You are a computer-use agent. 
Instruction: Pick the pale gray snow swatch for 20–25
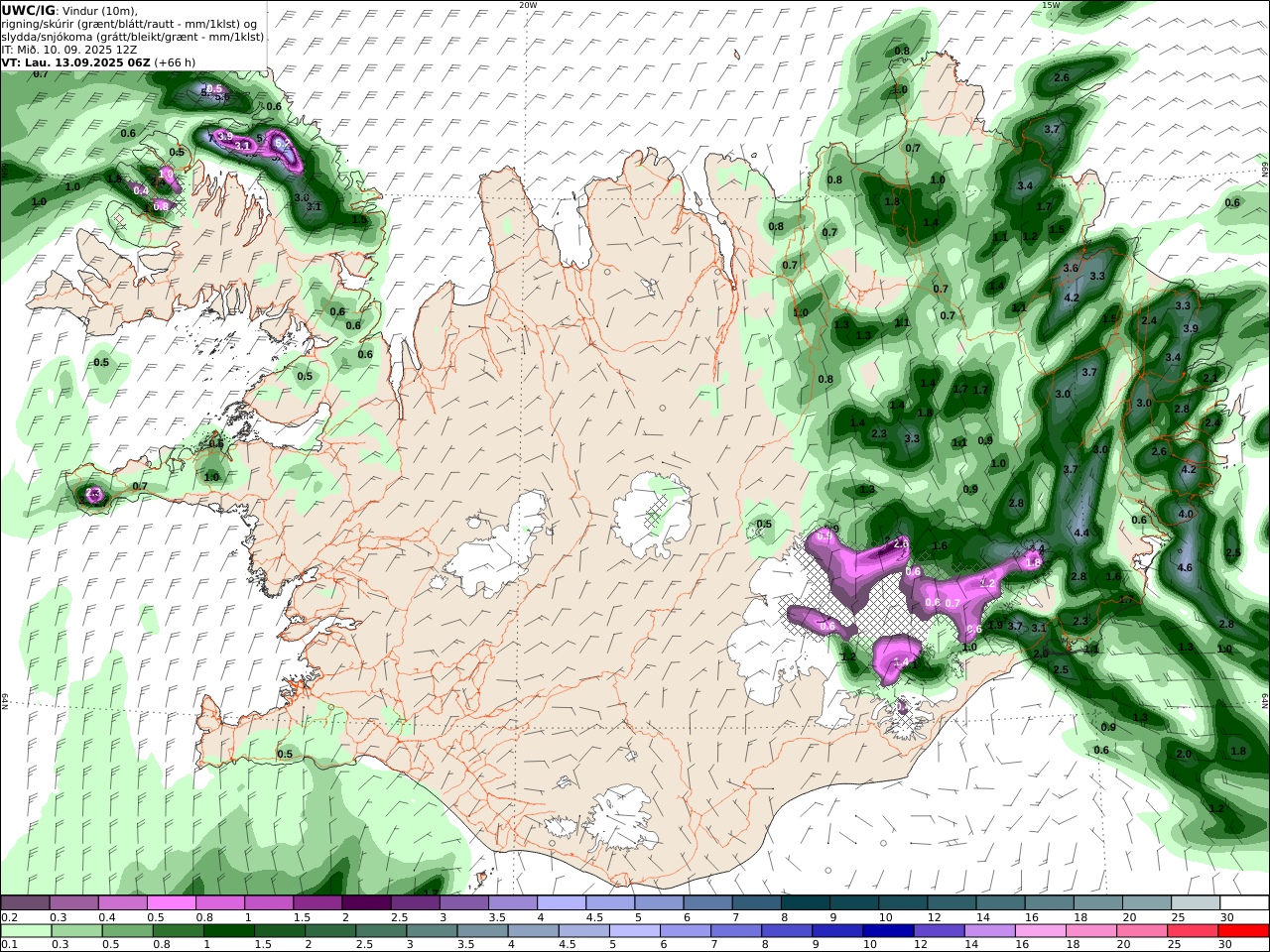[1145, 903]
